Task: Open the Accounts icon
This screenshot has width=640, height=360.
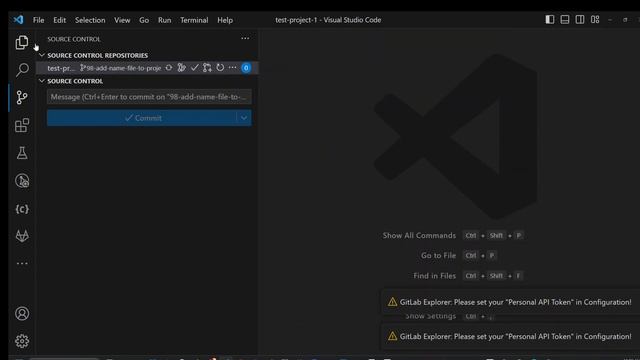Action: coord(22,313)
